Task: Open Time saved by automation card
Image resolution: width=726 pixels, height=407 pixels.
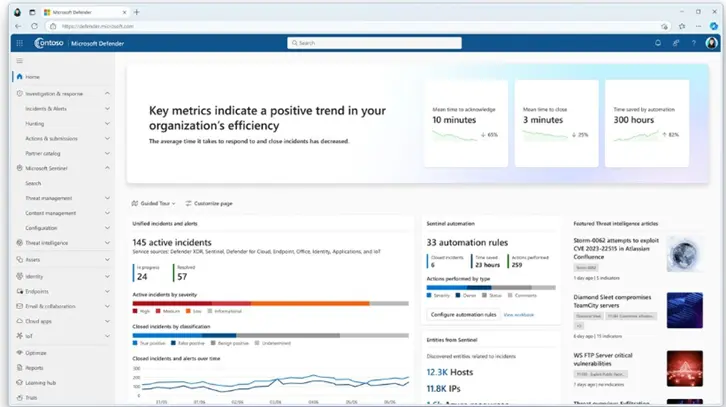Action: tap(647, 123)
